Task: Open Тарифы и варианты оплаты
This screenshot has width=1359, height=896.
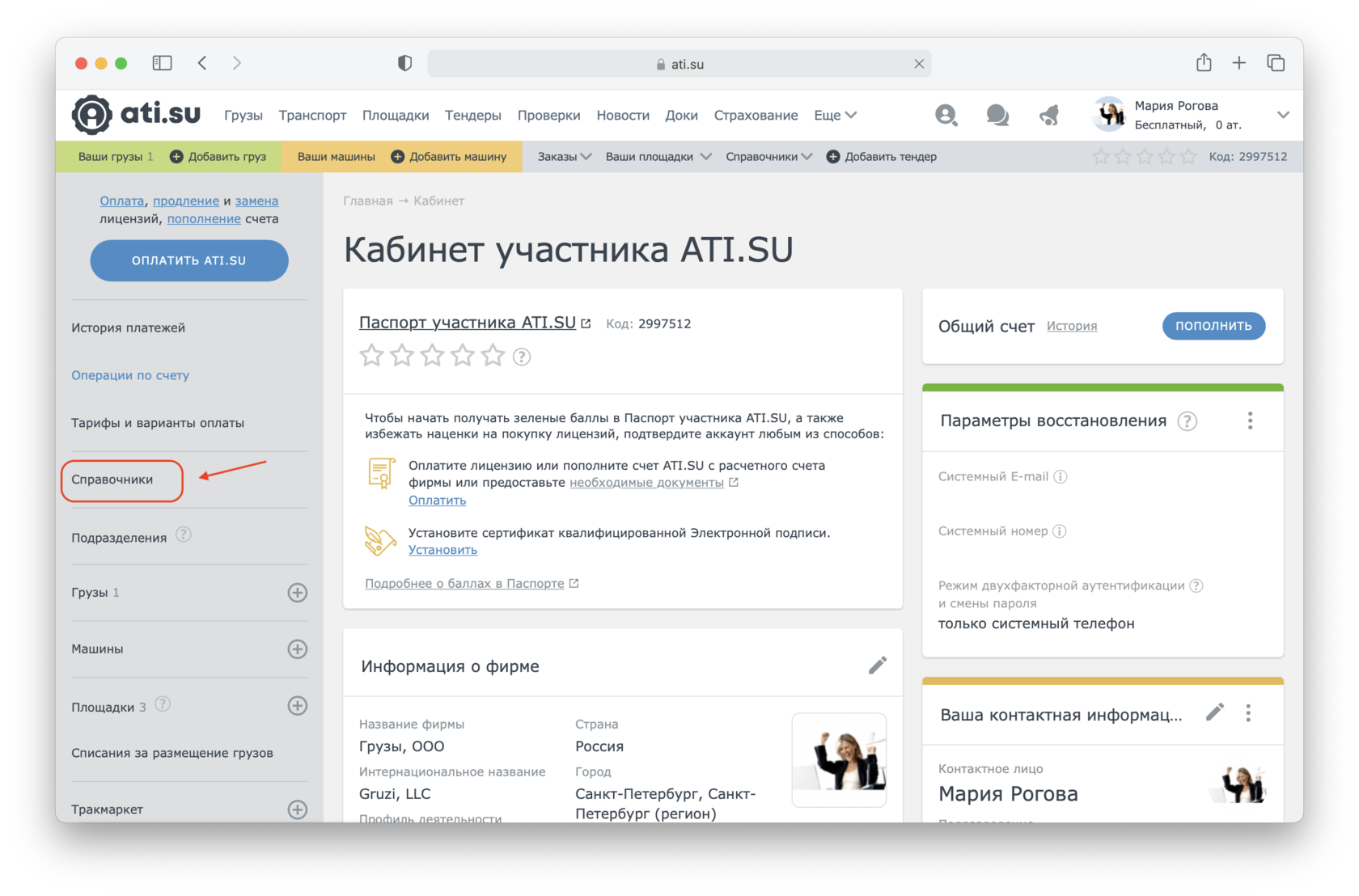Action: click(x=158, y=423)
